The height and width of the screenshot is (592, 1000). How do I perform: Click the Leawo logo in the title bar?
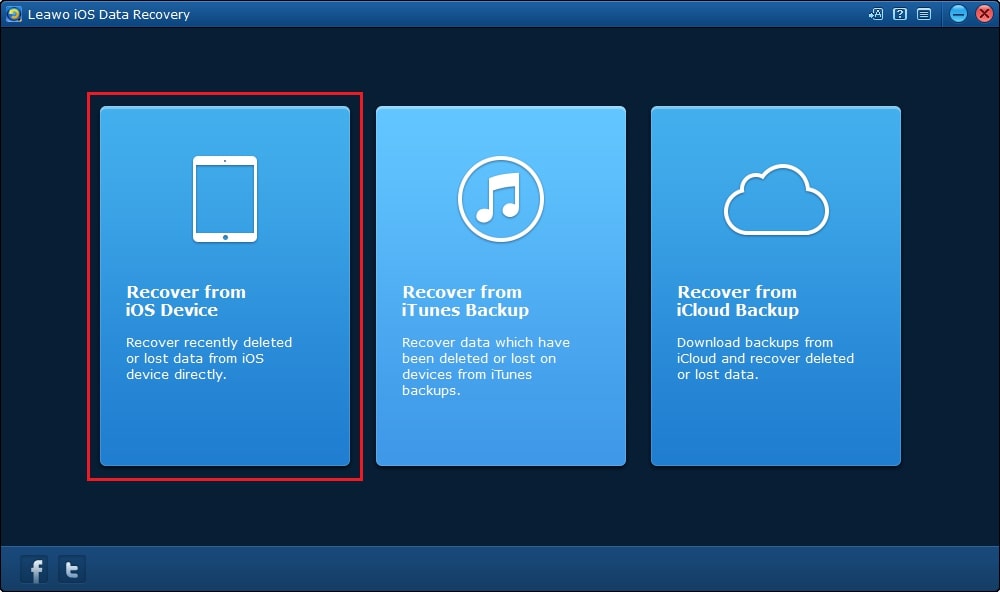12,14
